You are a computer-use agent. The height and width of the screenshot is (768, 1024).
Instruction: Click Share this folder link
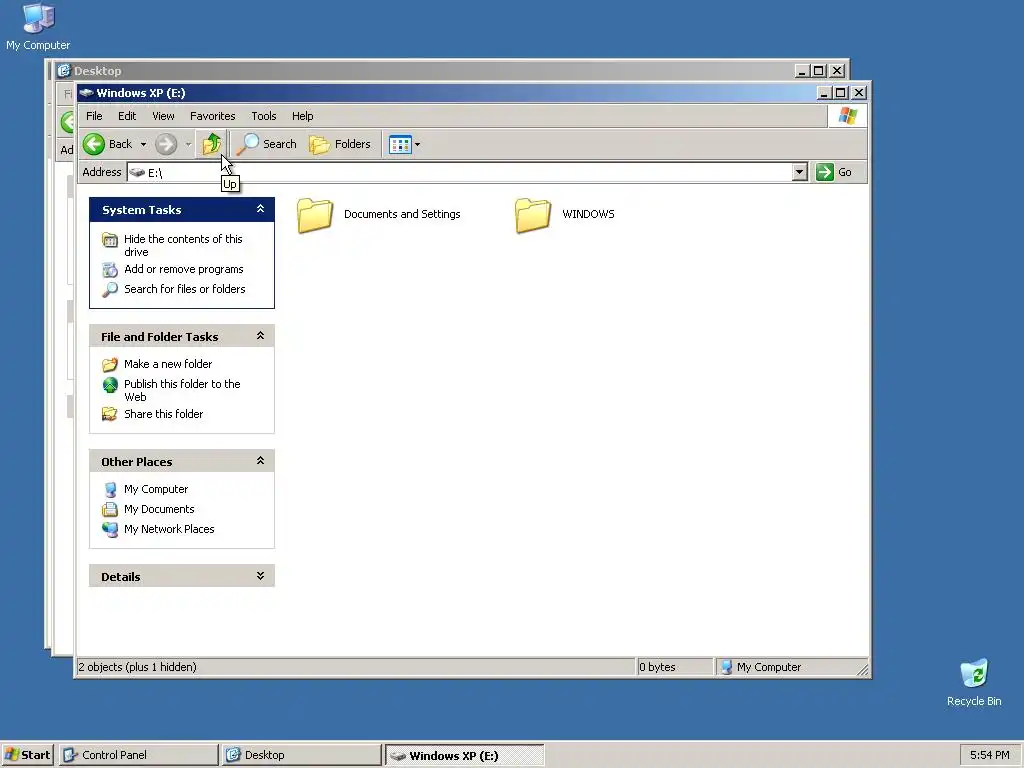click(163, 414)
